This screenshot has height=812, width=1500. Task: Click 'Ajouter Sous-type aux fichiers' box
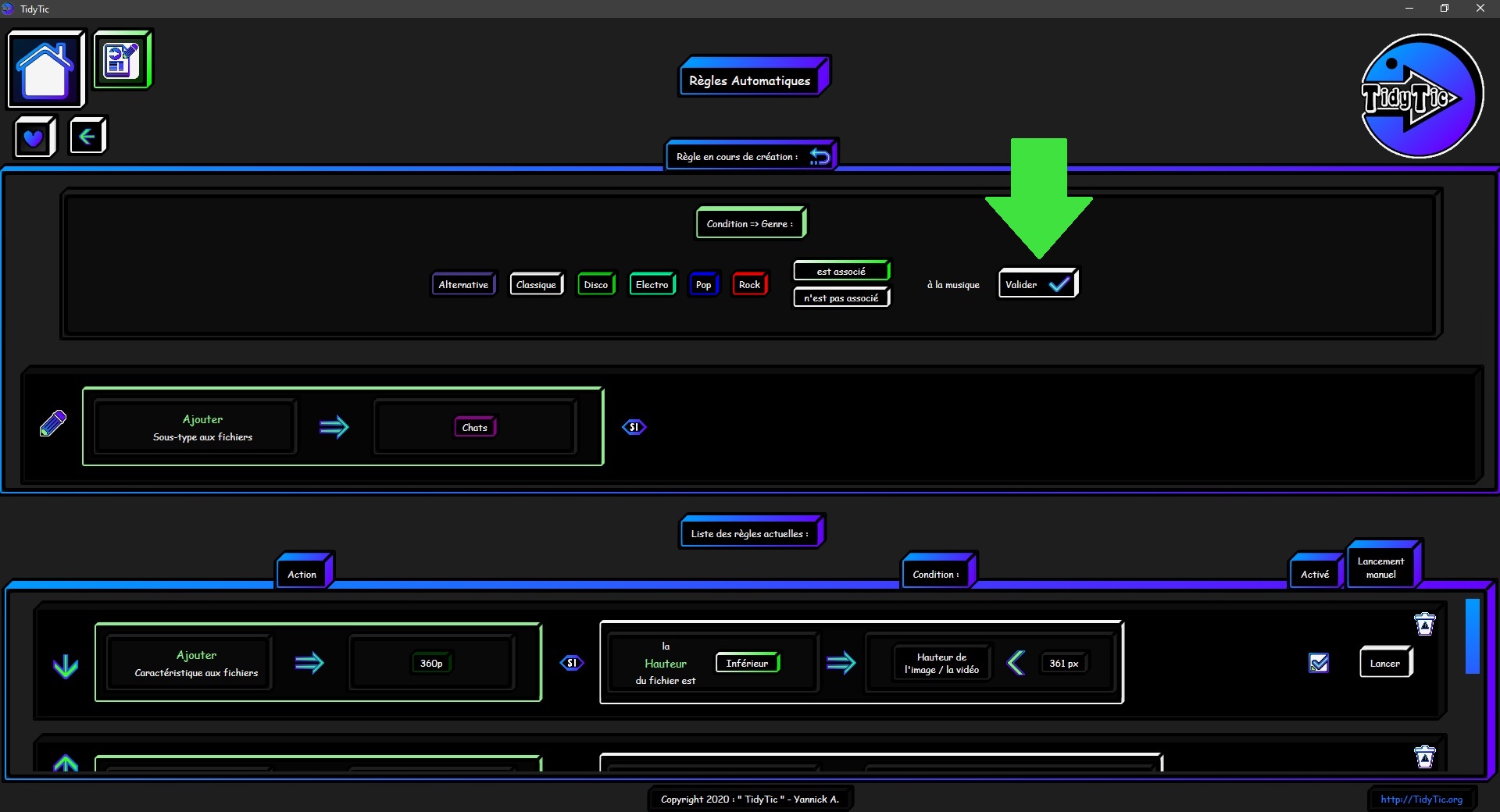coord(196,427)
